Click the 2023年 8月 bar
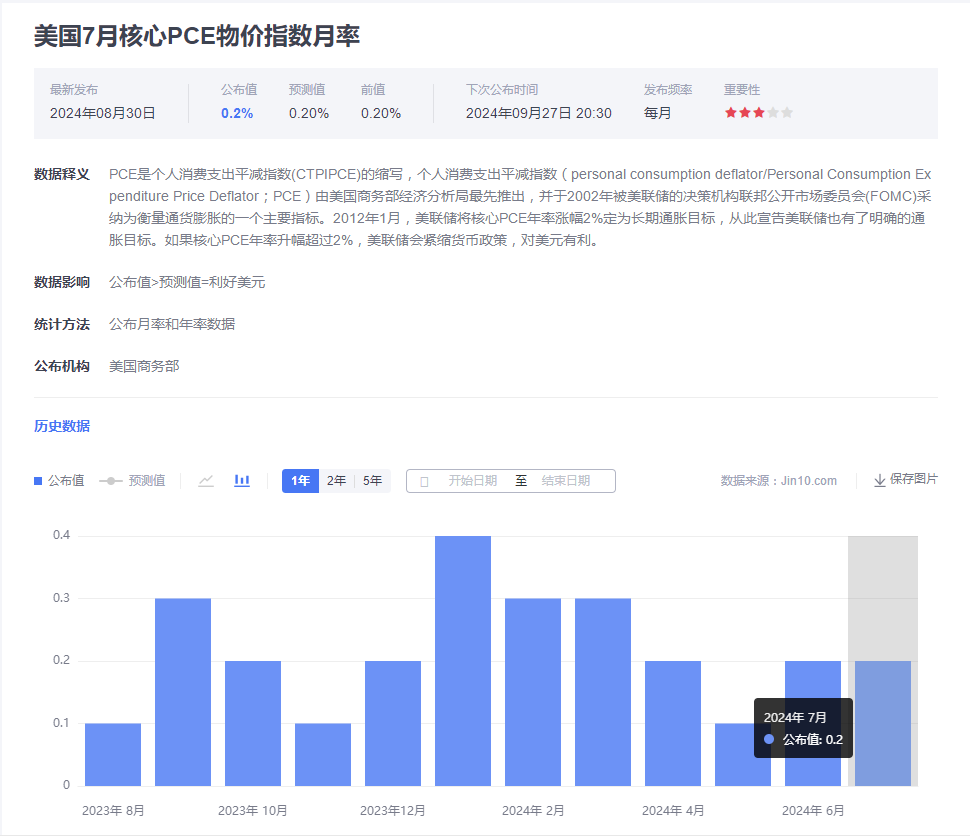The width and height of the screenshot is (970, 836). pyautogui.click(x=113, y=754)
